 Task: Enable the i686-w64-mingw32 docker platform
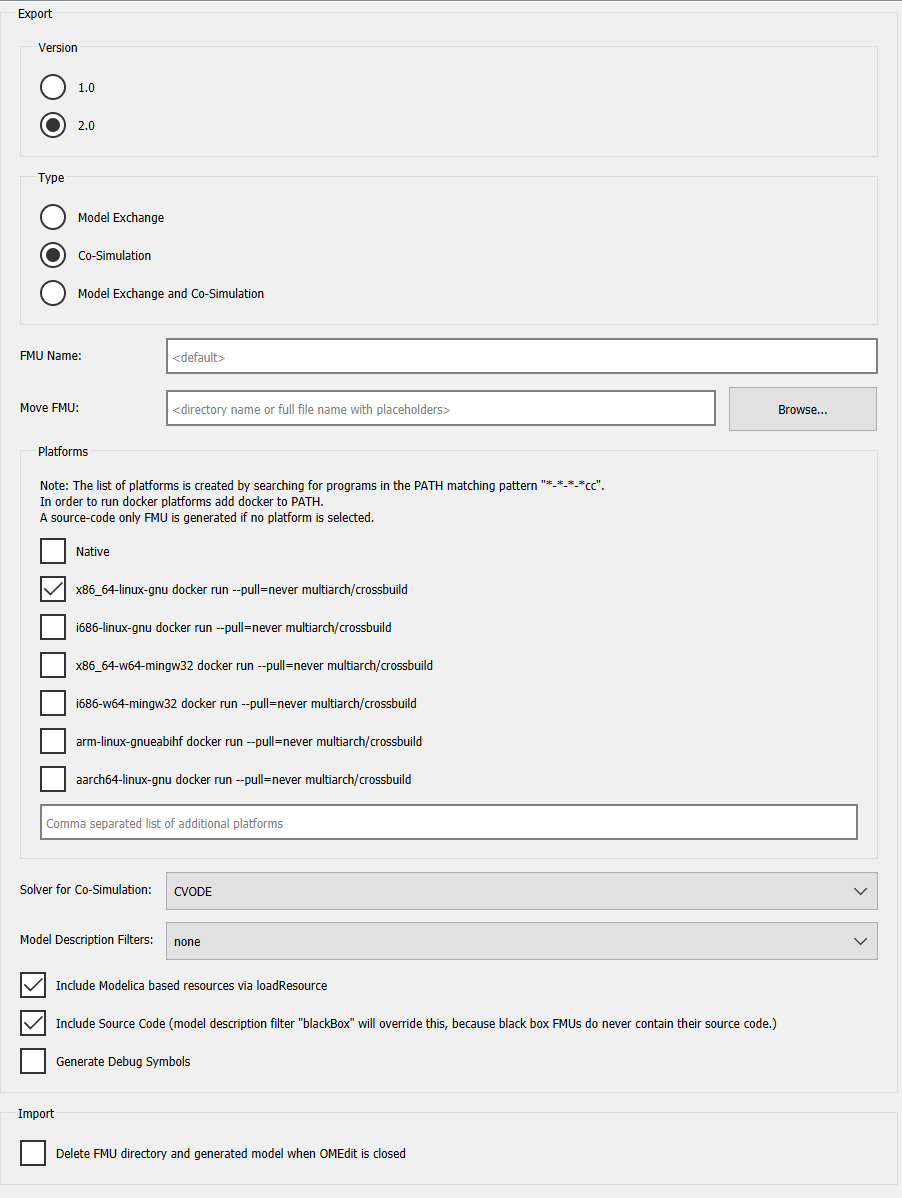pyautogui.click(x=52, y=703)
